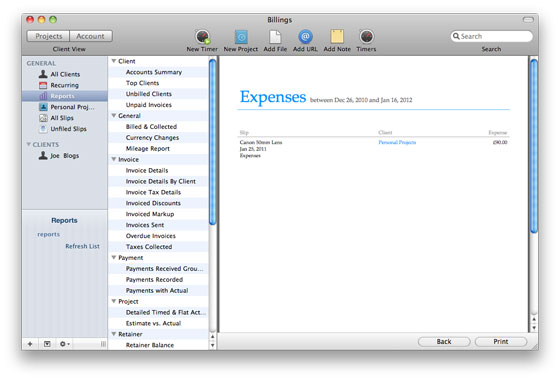The height and width of the screenshot is (380, 560).
Task: Click the report list scroll down arrow
Action: pos(212,345)
